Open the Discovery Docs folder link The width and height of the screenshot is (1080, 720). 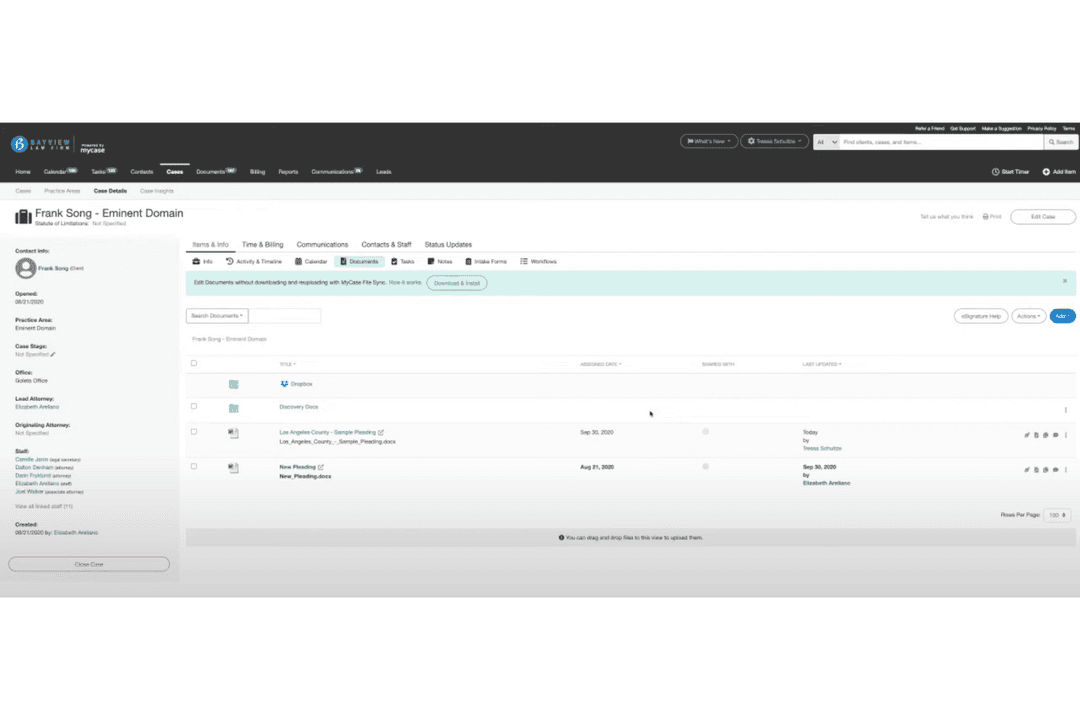[x=298, y=407]
